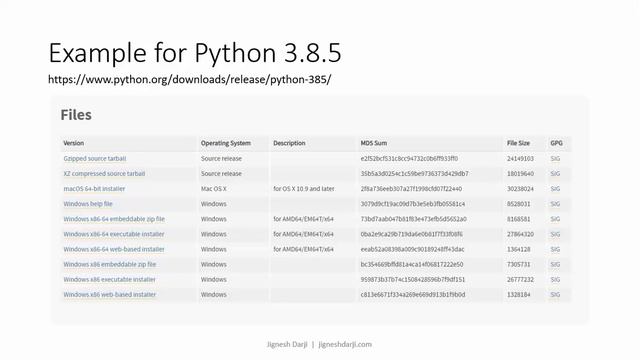Download Windows x86-64 embeddable zip file
640x360 pixels.
click(x=114, y=219)
